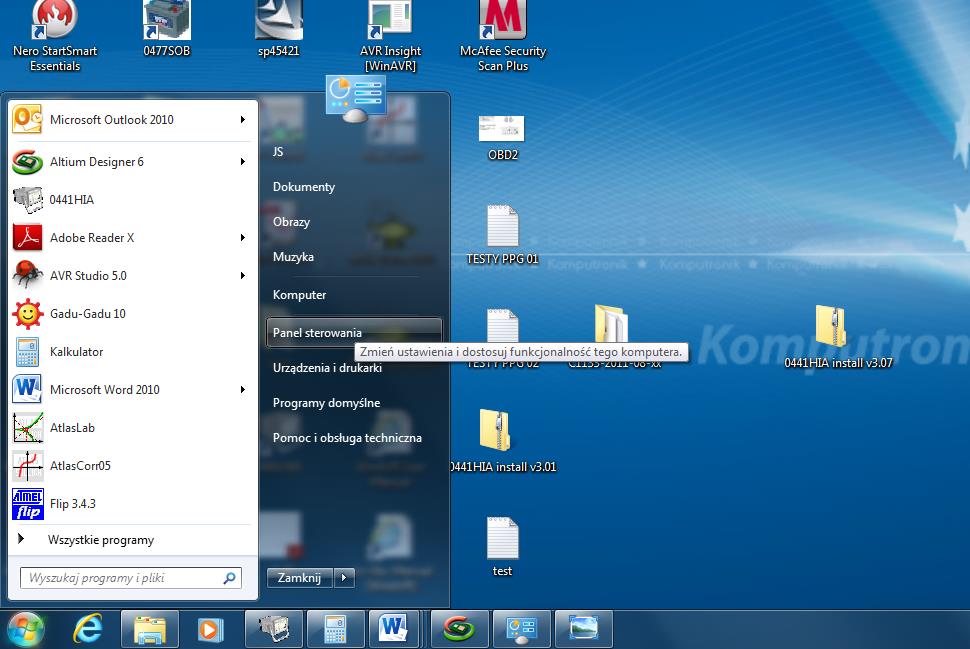Expand AVR Studio 5.0 jump list arrow
970x649 pixels.
click(x=243, y=275)
